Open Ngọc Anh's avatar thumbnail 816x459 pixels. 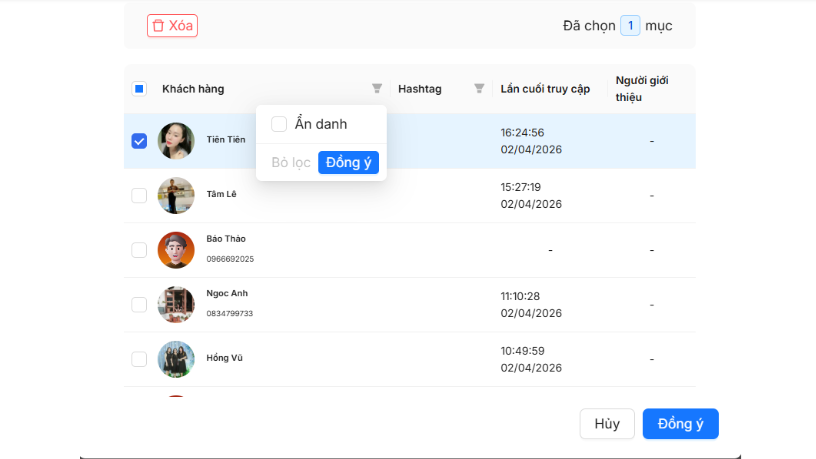tap(176, 304)
